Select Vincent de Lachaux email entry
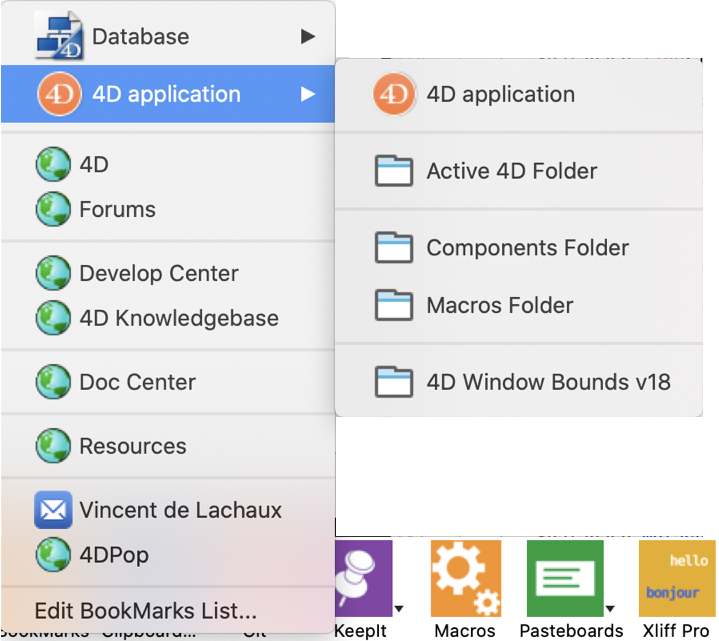719x641 pixels. click(x=168, y=510)
